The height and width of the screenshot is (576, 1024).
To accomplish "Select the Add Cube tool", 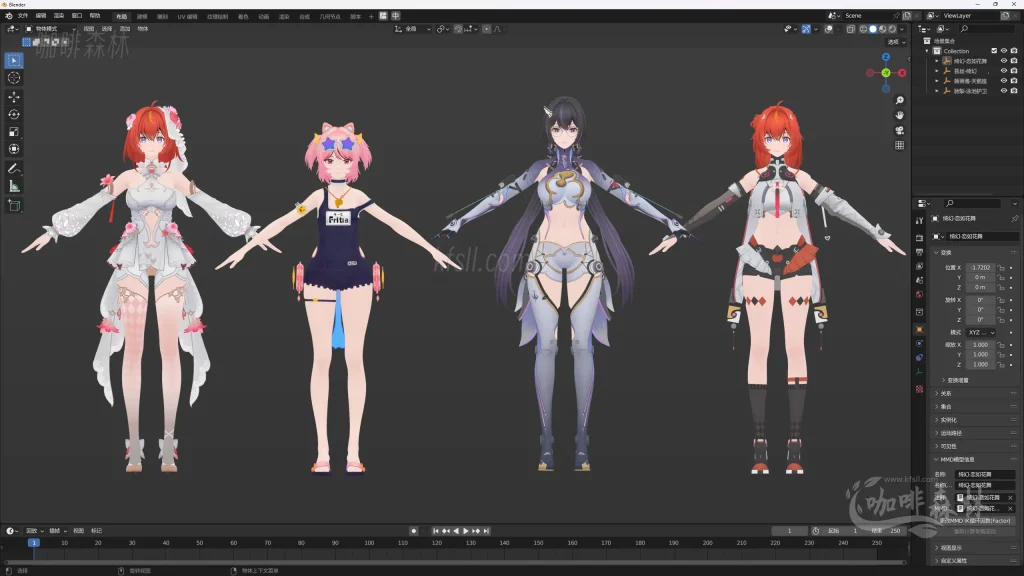I will click(x=14, y=206).
